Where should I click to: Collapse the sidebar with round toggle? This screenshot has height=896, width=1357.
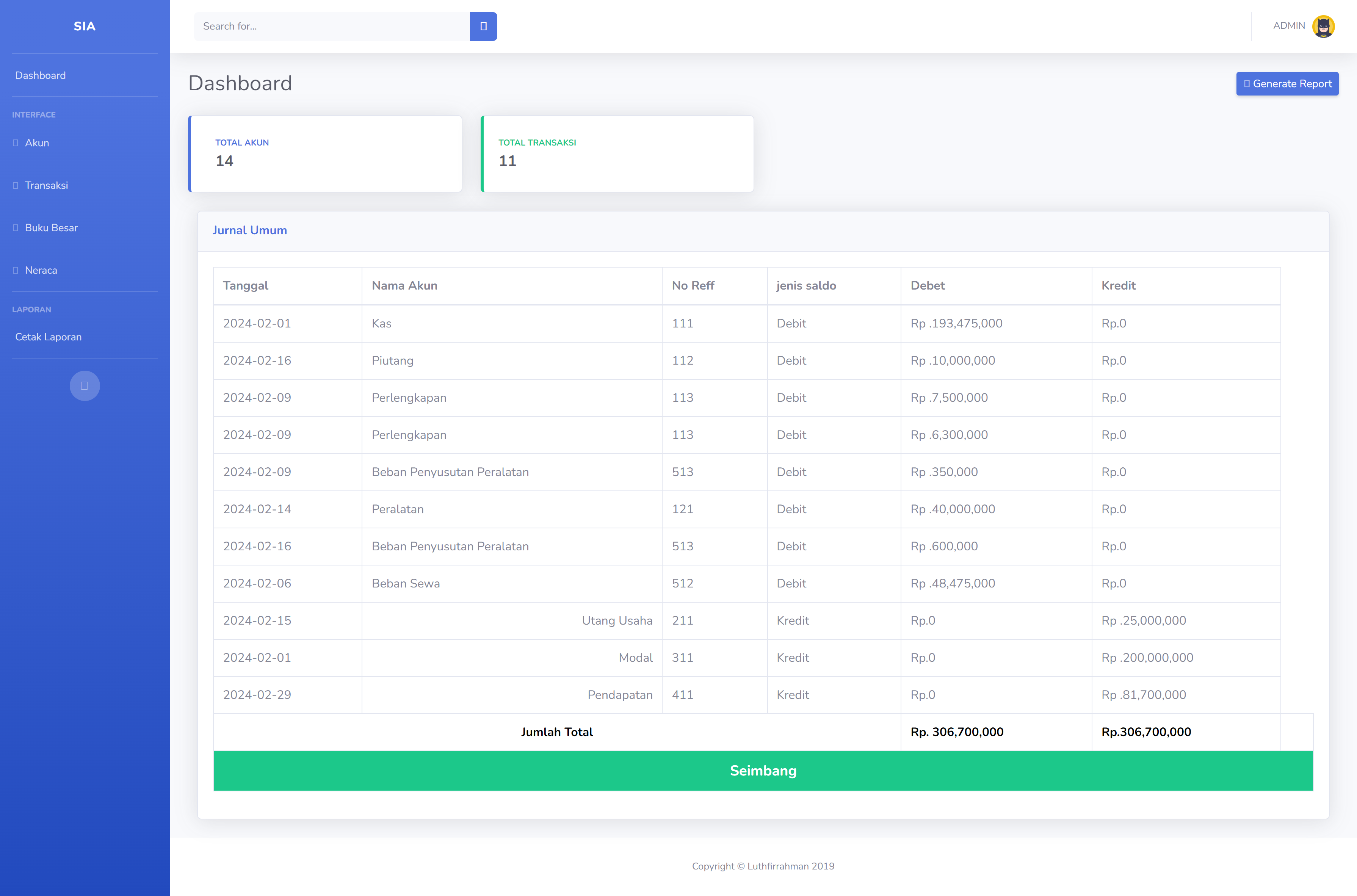tap(85, 386)
